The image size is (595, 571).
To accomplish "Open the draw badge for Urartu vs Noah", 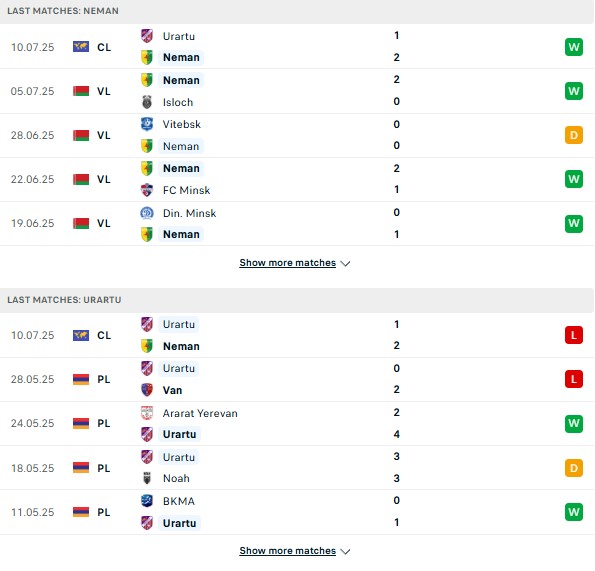I will point(574,468).
